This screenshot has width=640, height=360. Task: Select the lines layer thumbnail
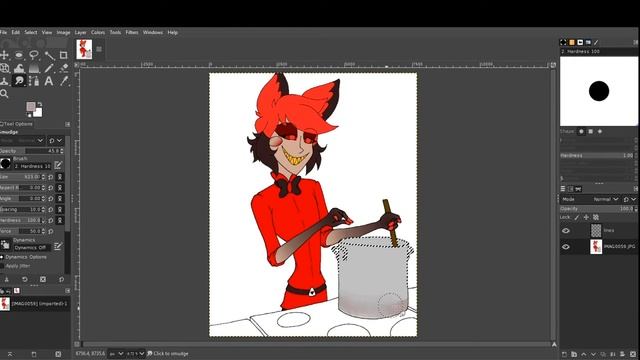[x=596, y=231]
